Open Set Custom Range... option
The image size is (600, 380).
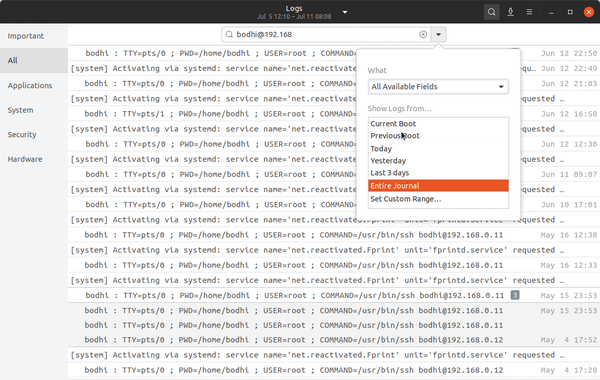438,199
